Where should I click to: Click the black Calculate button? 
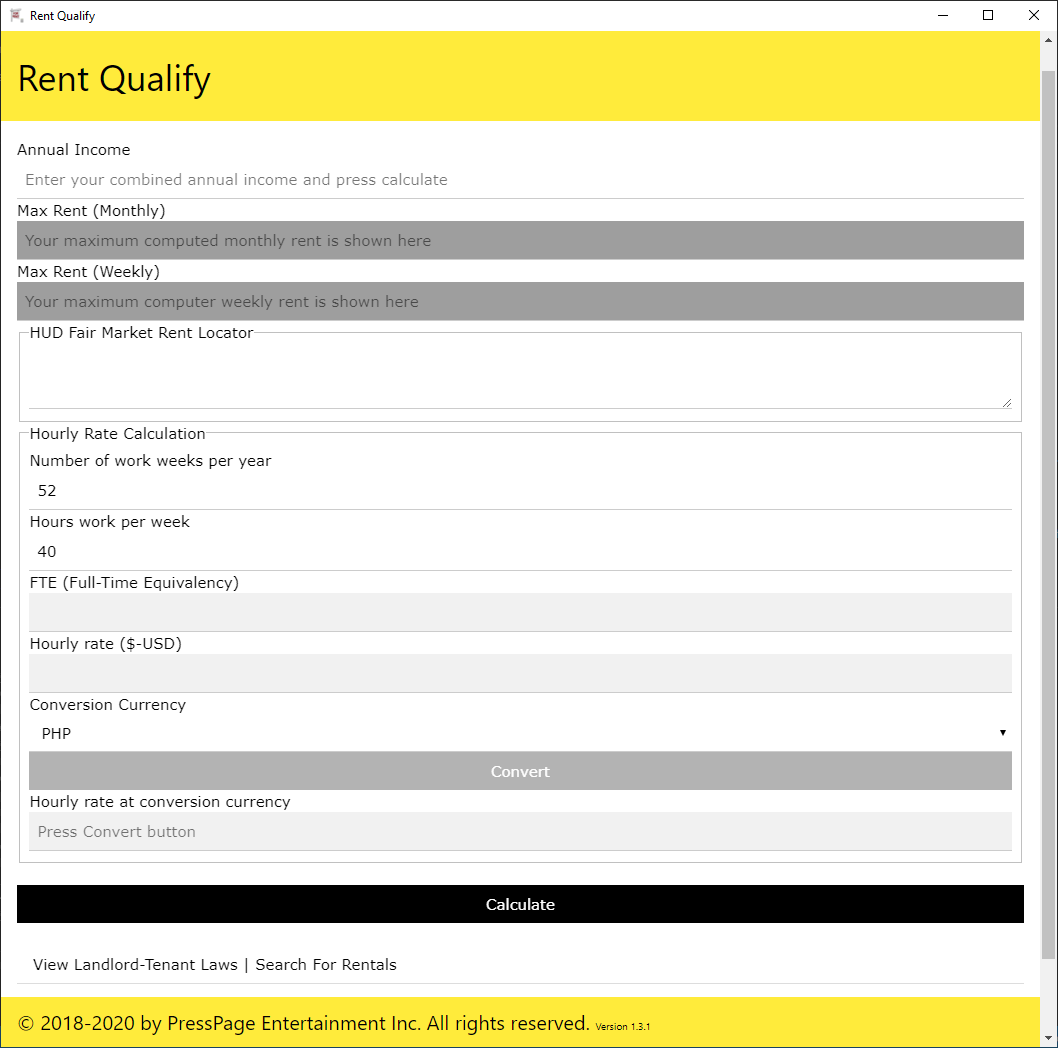point(520,904)
